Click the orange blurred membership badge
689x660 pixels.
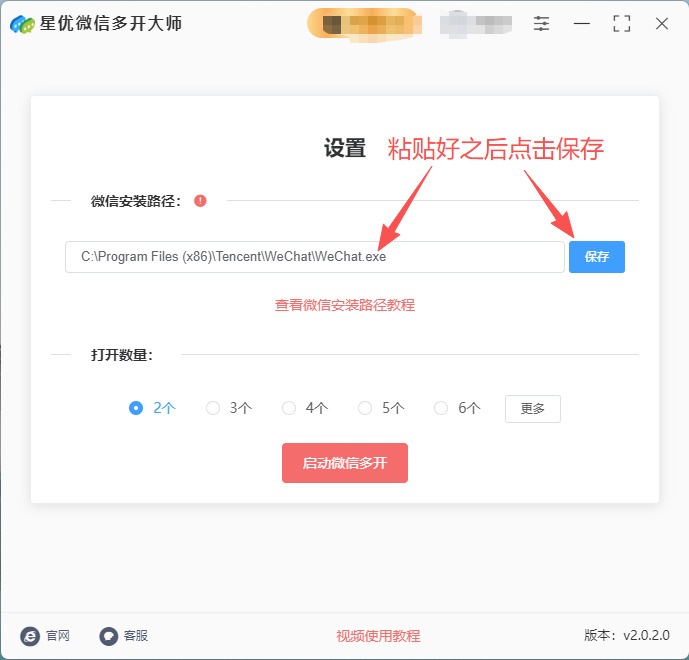(364, 24)
